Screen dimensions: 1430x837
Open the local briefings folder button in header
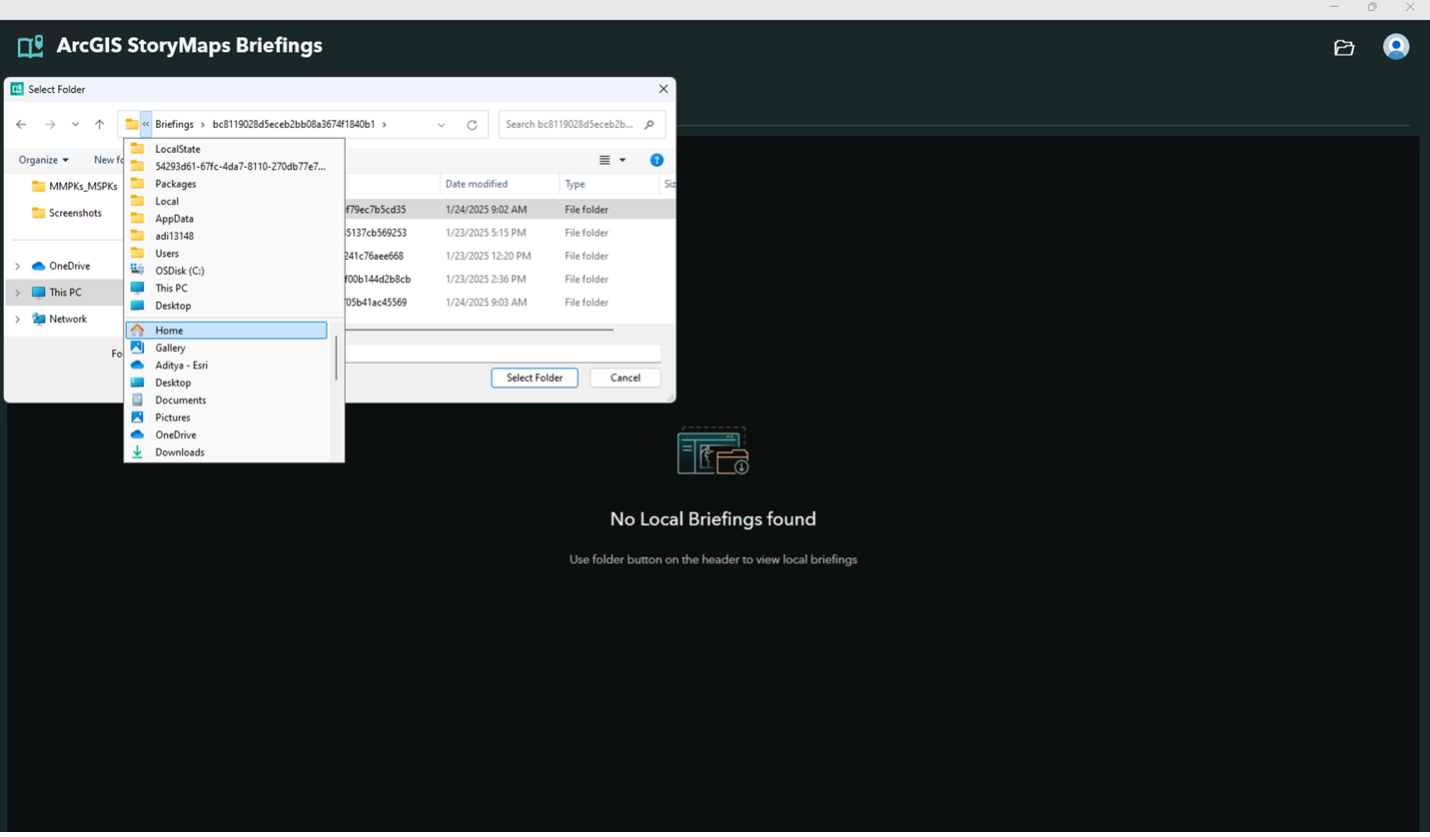pos(1344,47)
